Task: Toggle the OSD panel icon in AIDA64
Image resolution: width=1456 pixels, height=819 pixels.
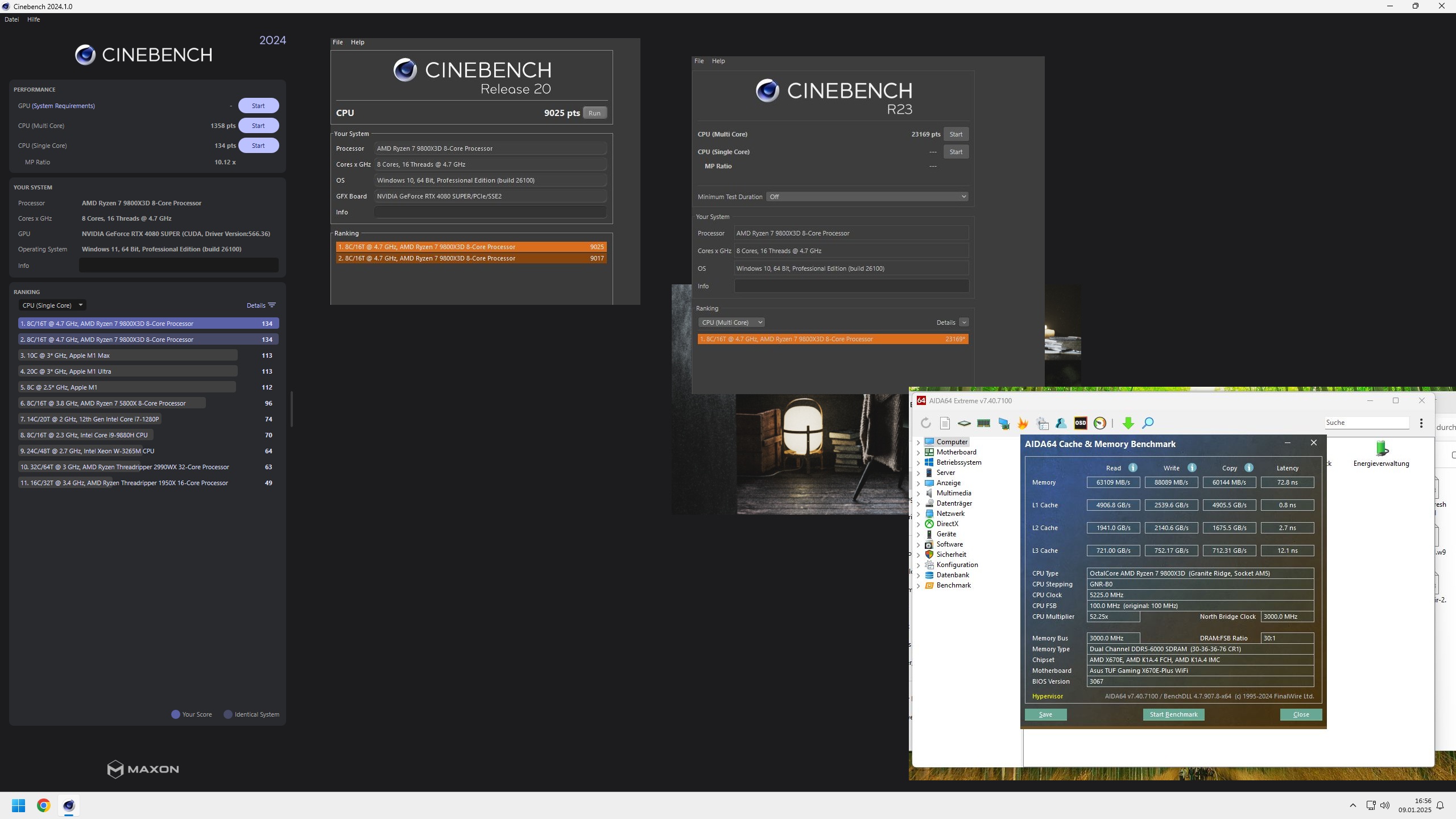Action: tap(1081, 423)
